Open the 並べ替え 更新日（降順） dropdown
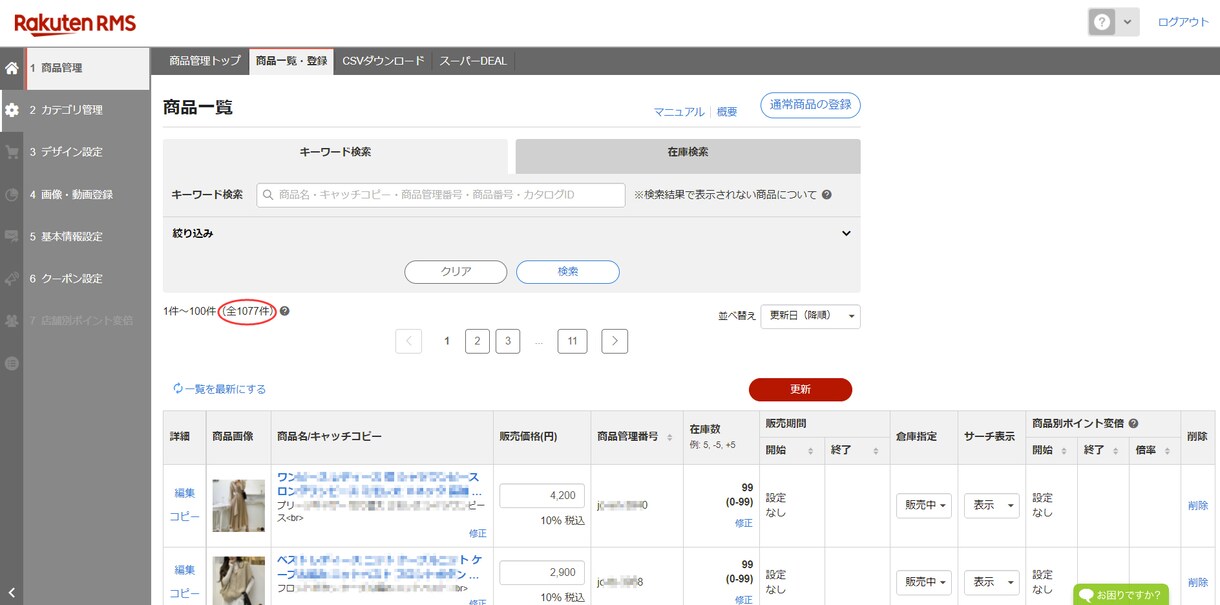This screenshot has width=1220, height=605. [x=810, y=316]
